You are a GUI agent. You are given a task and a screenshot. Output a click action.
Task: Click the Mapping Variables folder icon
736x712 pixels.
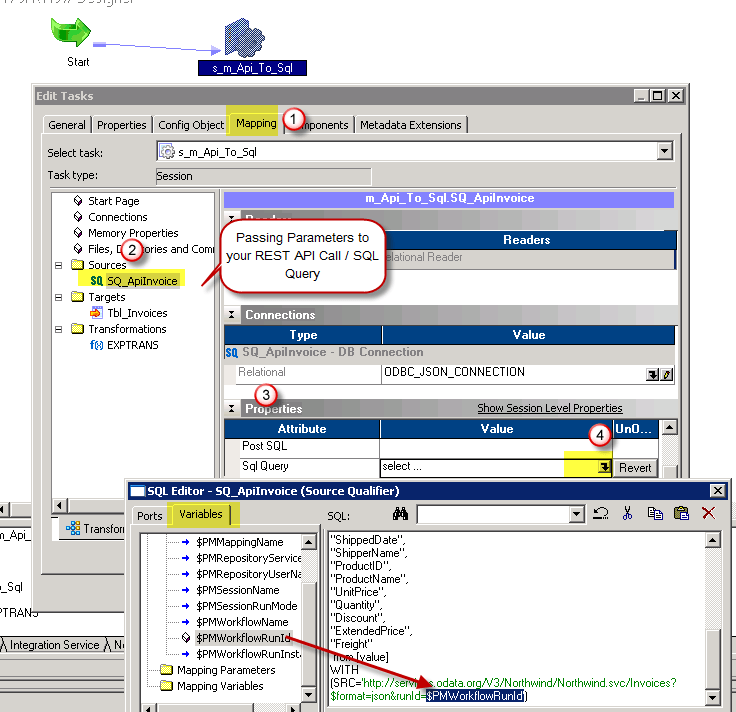166,686
